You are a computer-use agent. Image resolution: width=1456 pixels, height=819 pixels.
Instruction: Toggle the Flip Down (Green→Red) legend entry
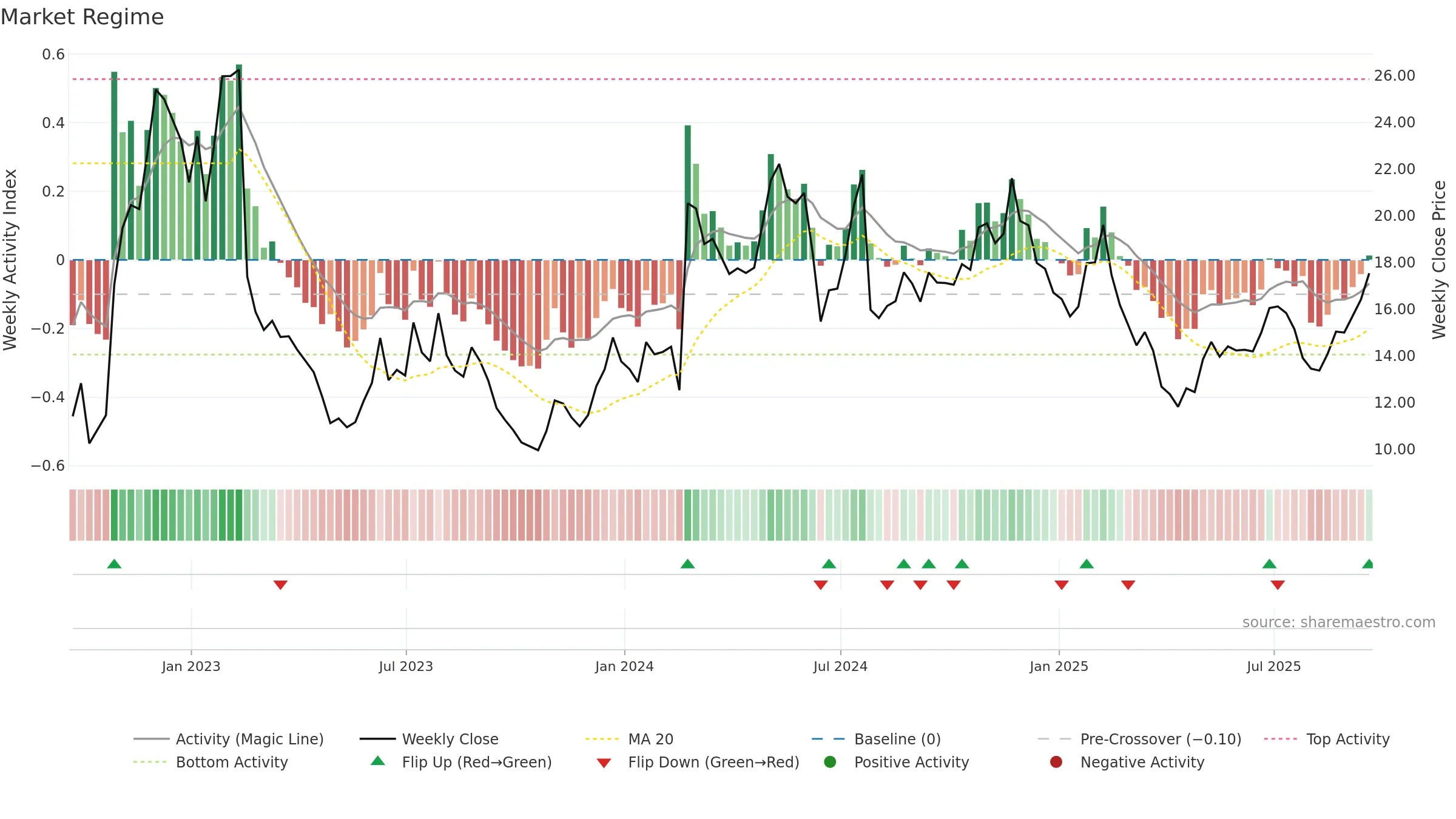click(x=698, y=762)
